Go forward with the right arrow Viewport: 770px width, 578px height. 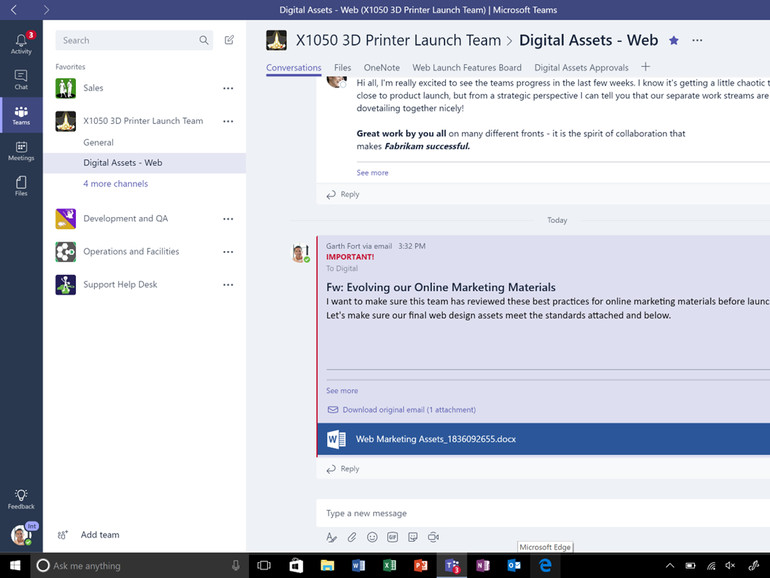(46, 10)
